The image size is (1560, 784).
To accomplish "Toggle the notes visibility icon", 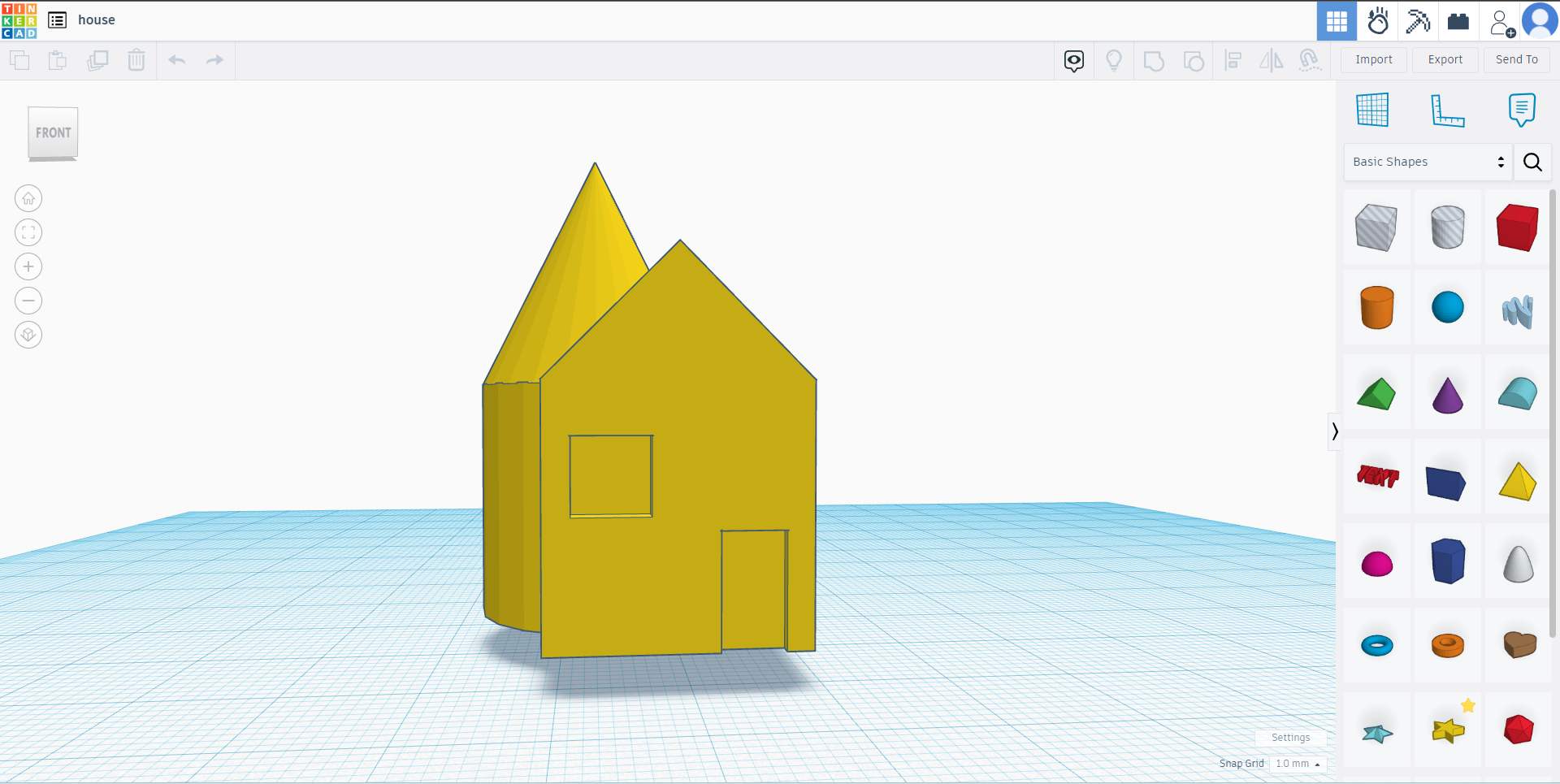I will [1074, 61].
